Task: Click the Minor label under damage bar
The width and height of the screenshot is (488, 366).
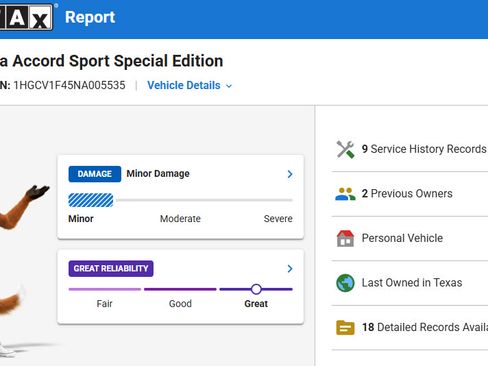Action: click(x=81, y=219)
